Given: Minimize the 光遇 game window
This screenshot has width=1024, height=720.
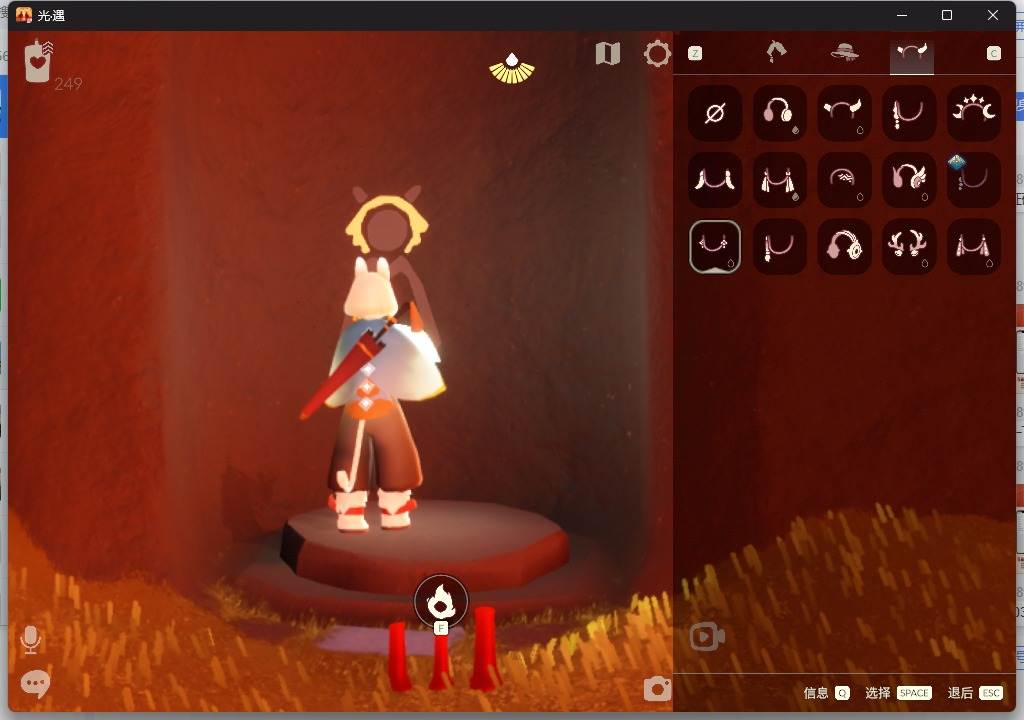Looking at the screenshot, I should (x=902, y=15).
